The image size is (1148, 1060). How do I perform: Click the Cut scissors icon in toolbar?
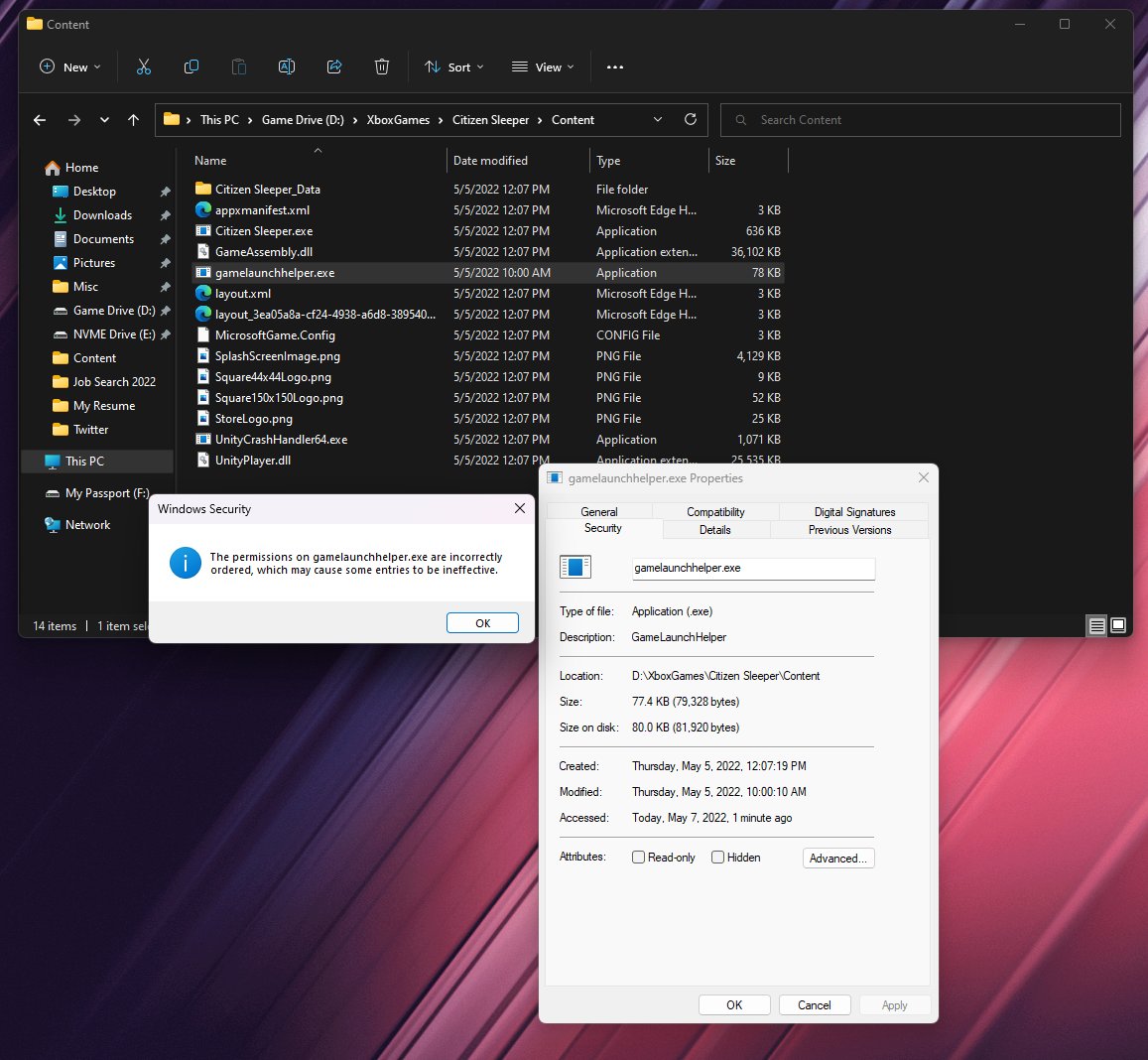[144, 66]
